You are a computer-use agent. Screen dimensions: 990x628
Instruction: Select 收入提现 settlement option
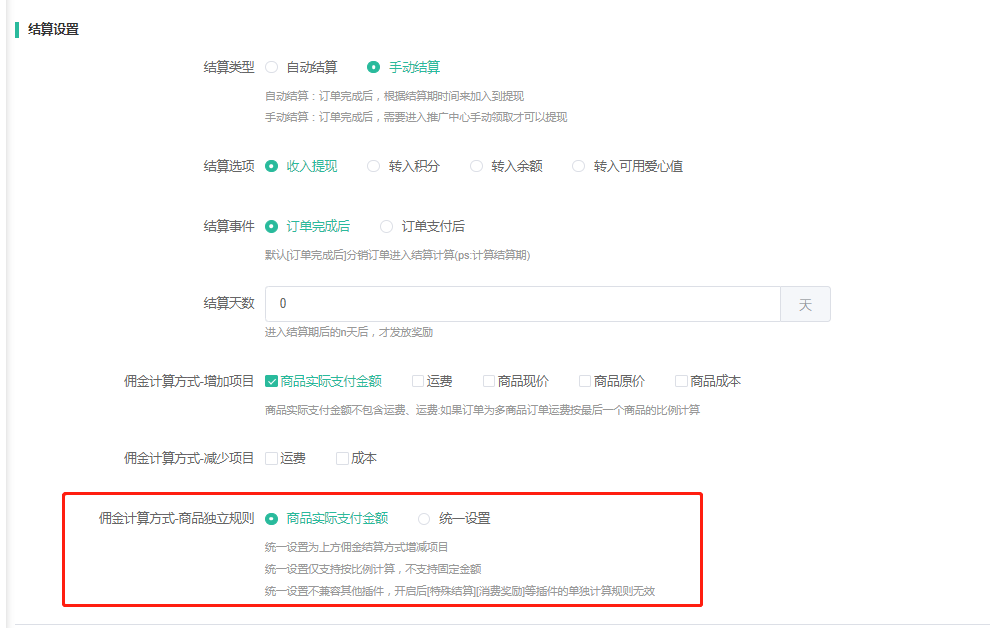click(272, 166)
